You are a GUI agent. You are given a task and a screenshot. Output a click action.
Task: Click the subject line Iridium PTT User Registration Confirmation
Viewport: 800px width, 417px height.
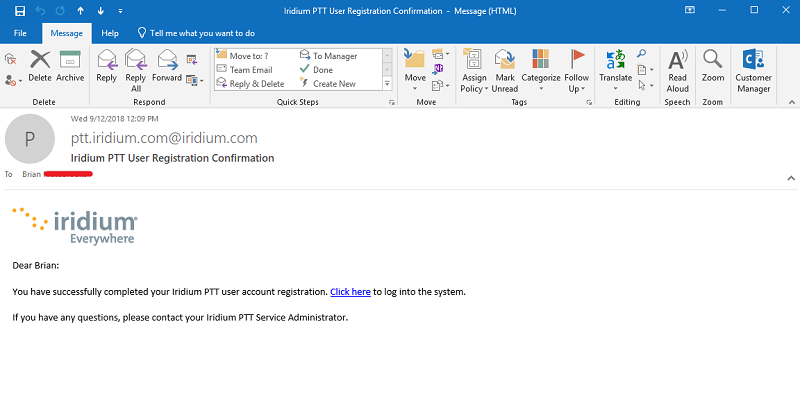(172, 158)
